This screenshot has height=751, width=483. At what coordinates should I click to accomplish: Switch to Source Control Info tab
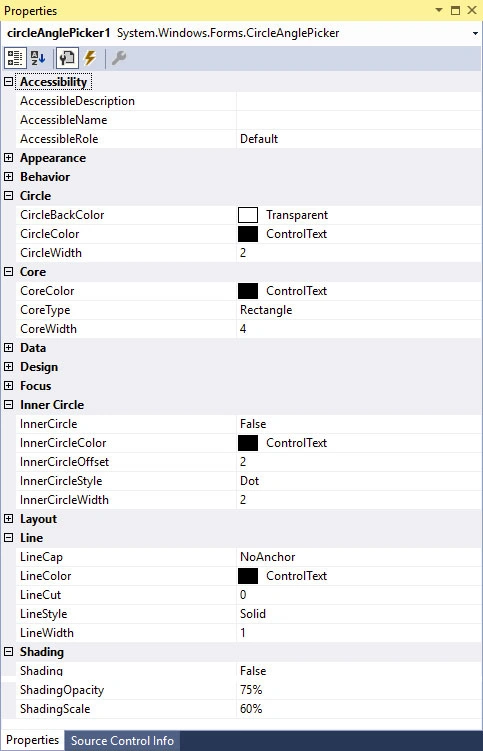(x=122, y=740)
